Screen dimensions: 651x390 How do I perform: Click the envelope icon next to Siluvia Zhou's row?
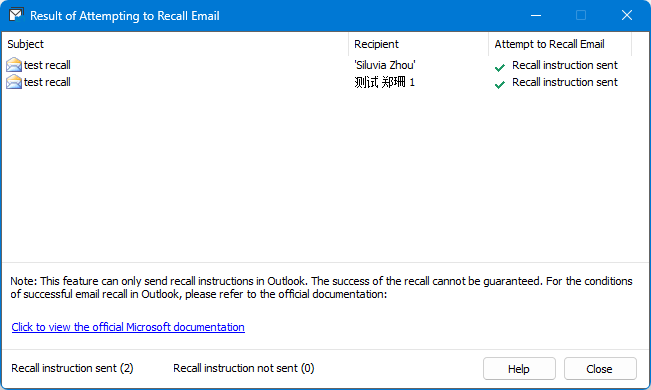tap(14, 65)
